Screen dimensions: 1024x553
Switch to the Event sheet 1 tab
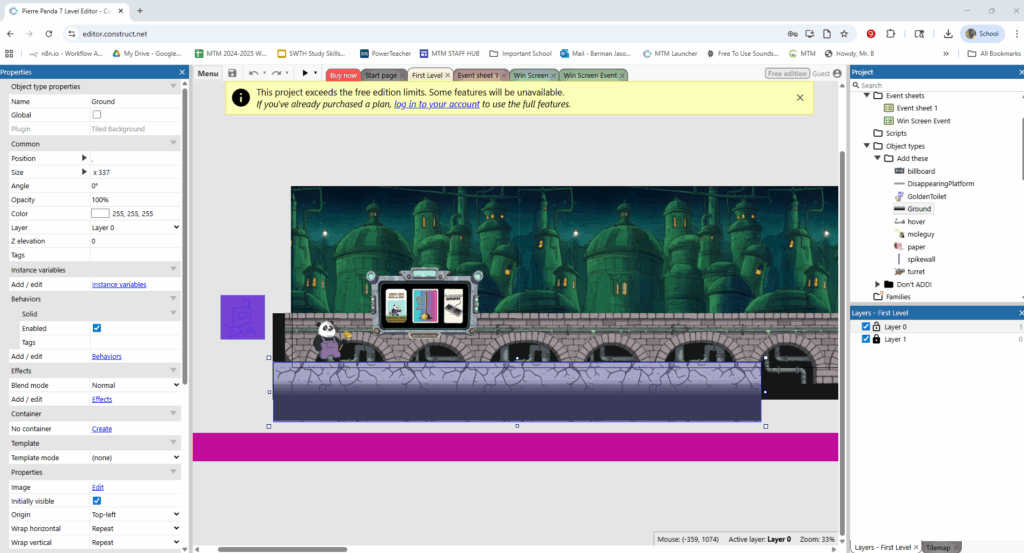[476, 75]
